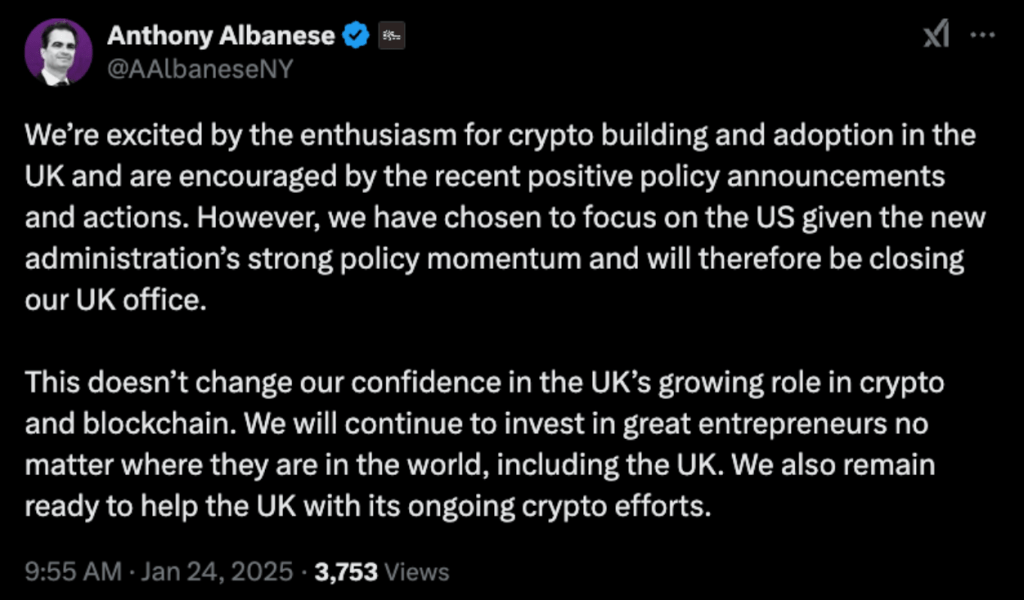The image size is (1024, 600).
Task: Click the line starting 'matter where they are'
Action: 480,466
